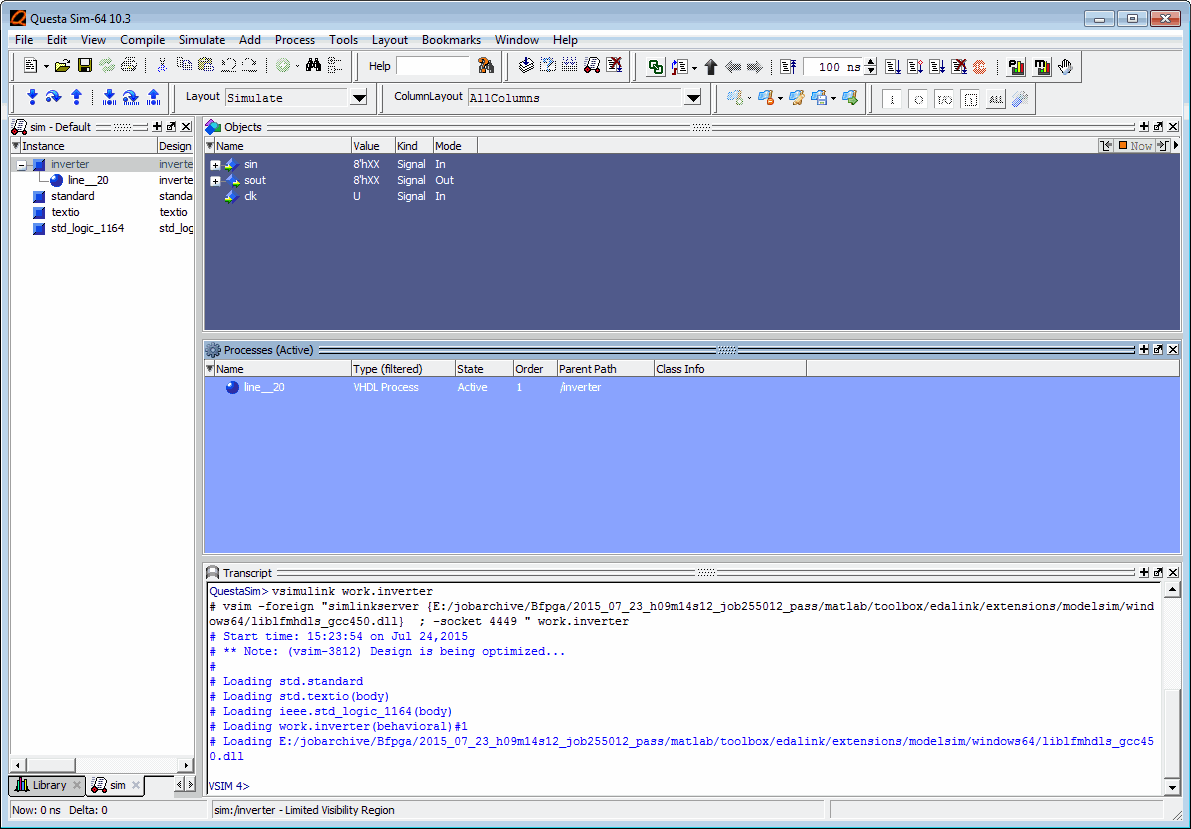Screen dimensions: 1191x829
Task: Click the Help text input field
Action: point(433,66)
